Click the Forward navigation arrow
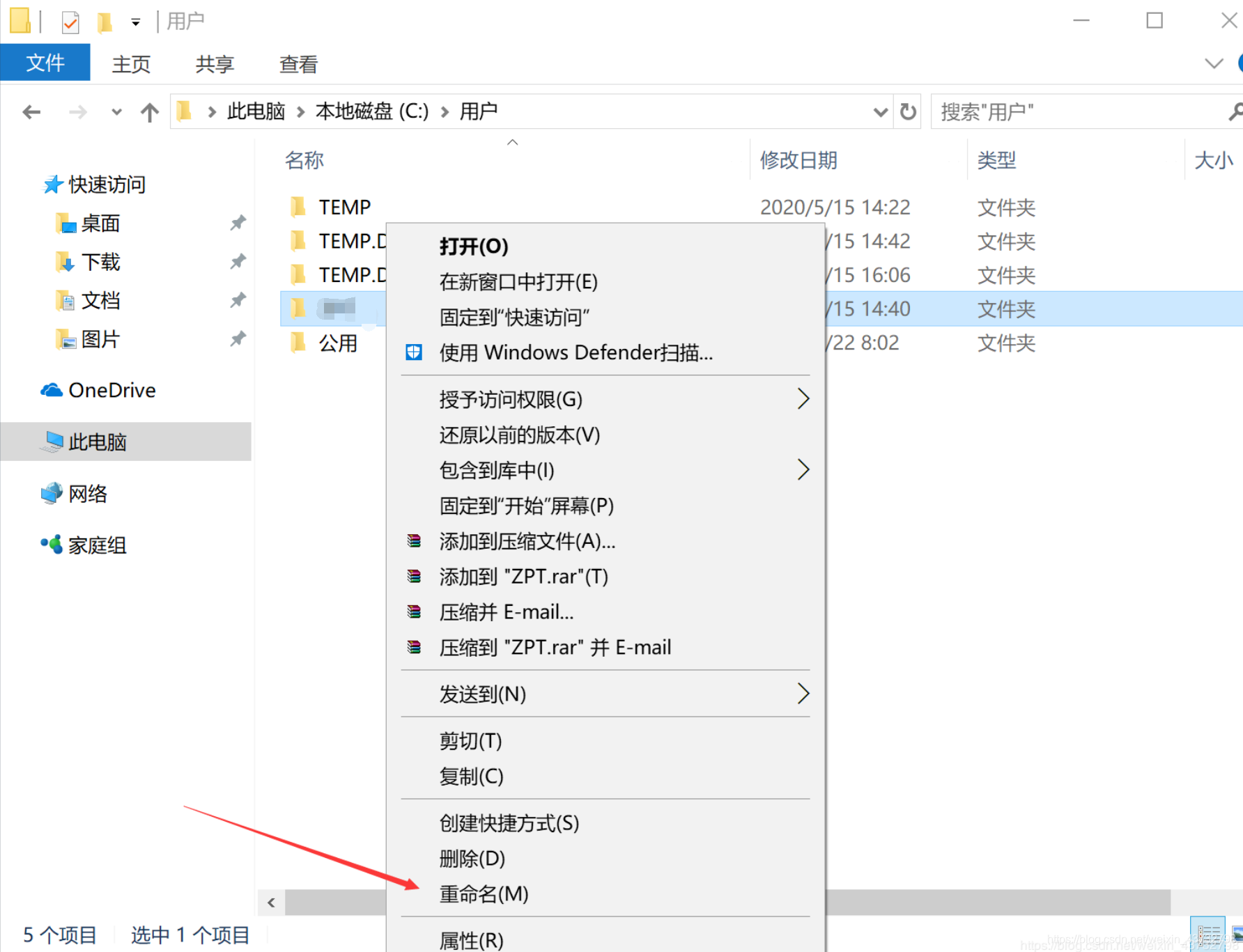Image resolution: width=1243 pixels, height=952 pixels. [x=77, y=111]
